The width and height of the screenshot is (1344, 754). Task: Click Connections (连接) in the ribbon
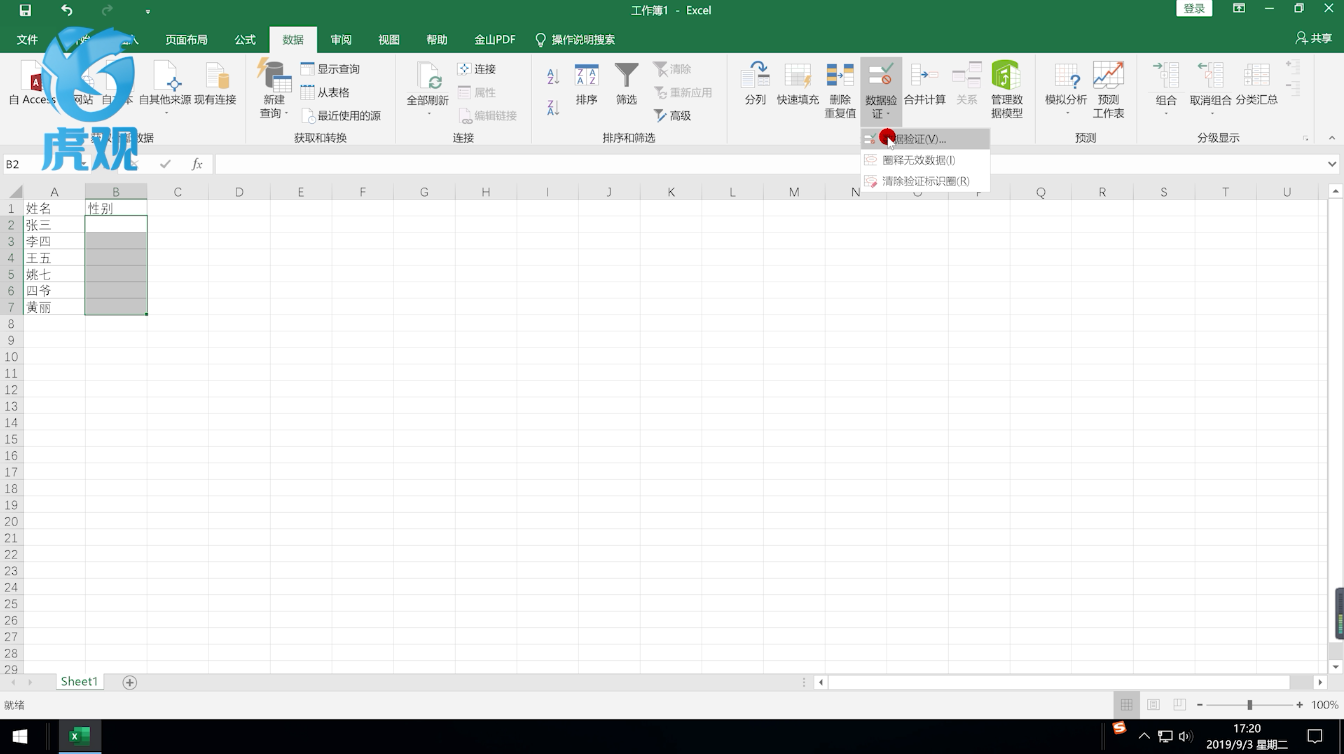coord(476,69)
